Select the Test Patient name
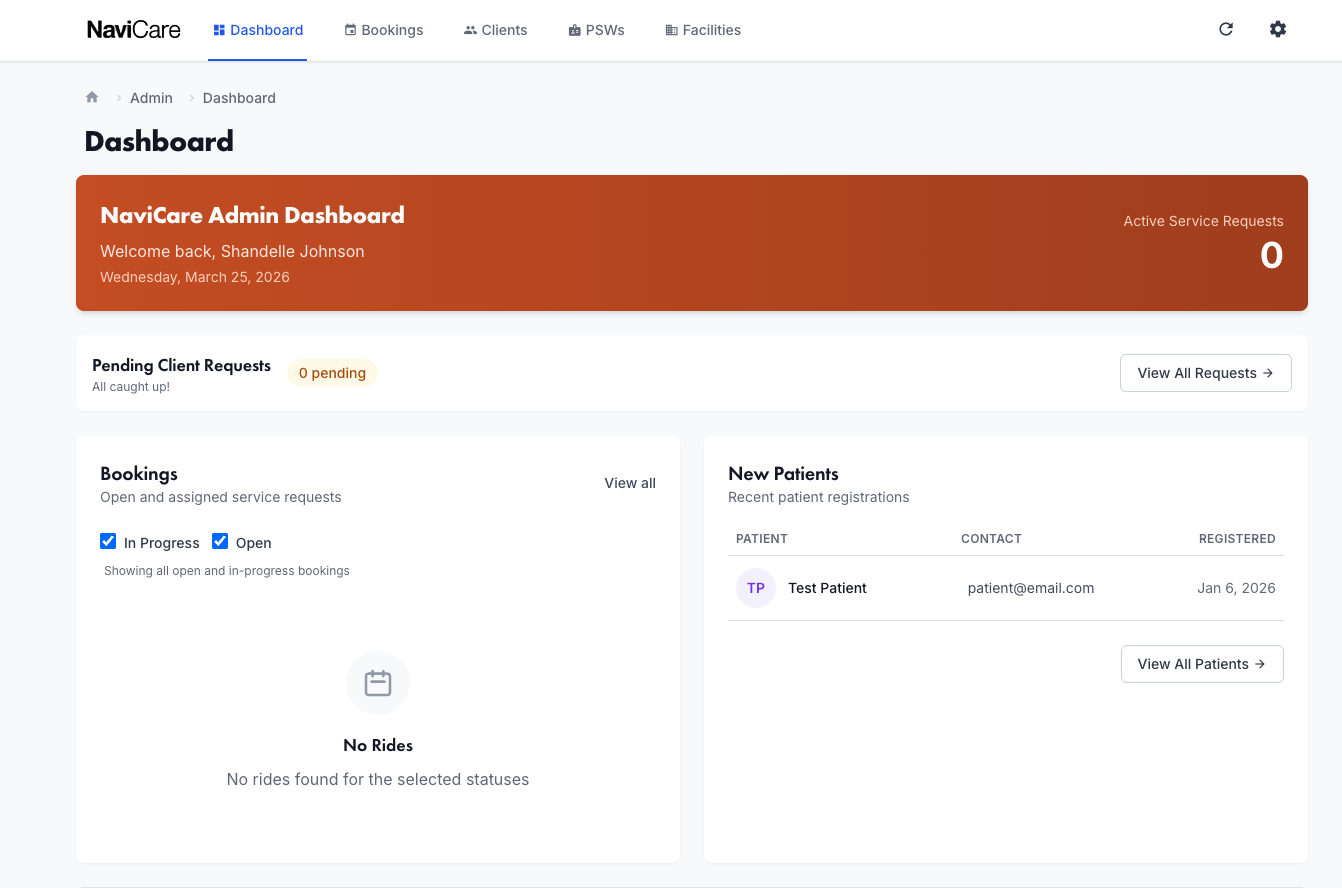1342x888 pixels. [x=827, y=588]
